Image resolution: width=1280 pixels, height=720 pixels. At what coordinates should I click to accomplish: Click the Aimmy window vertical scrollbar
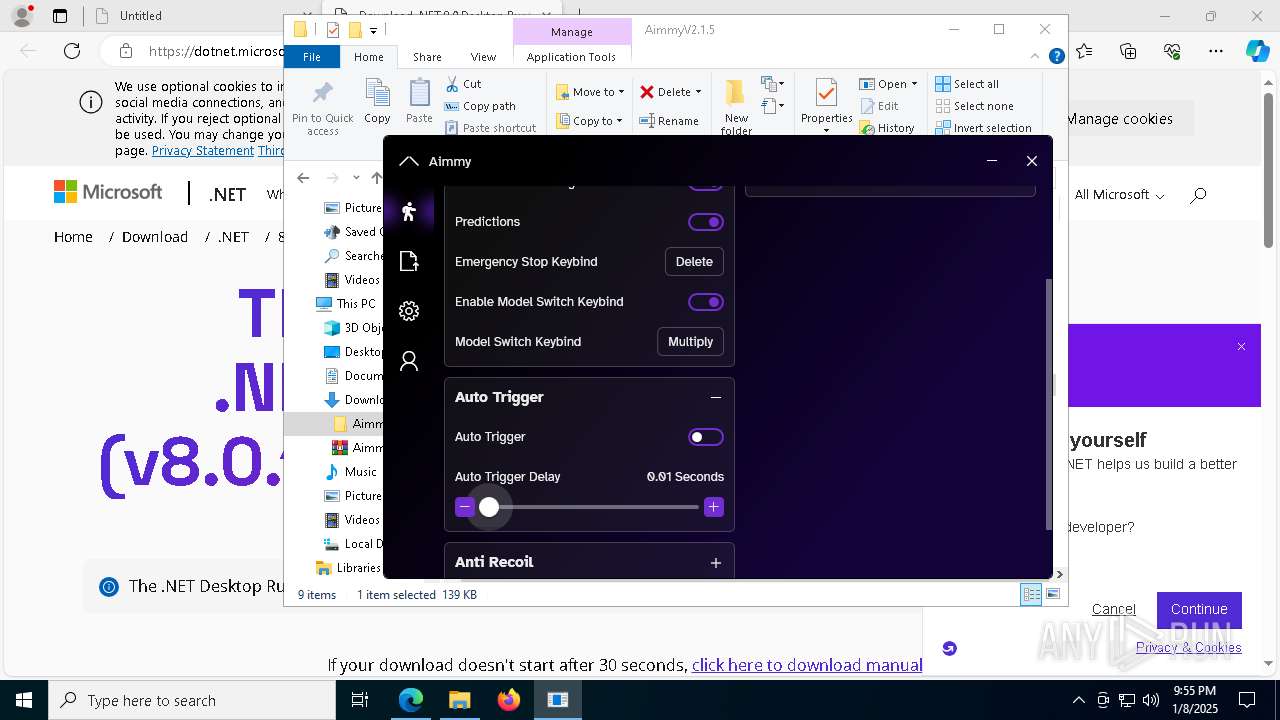[x=1048, y=404]
